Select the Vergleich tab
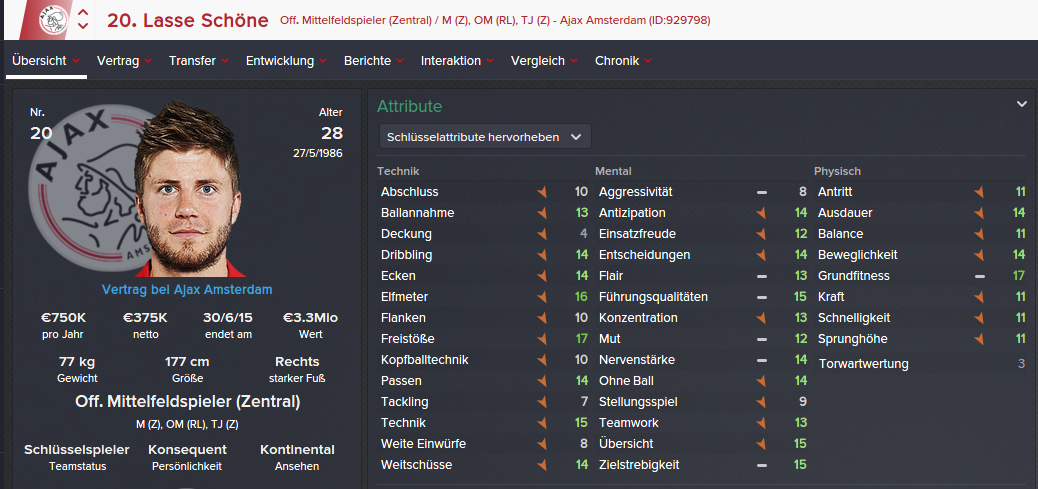 pos(544,61)
